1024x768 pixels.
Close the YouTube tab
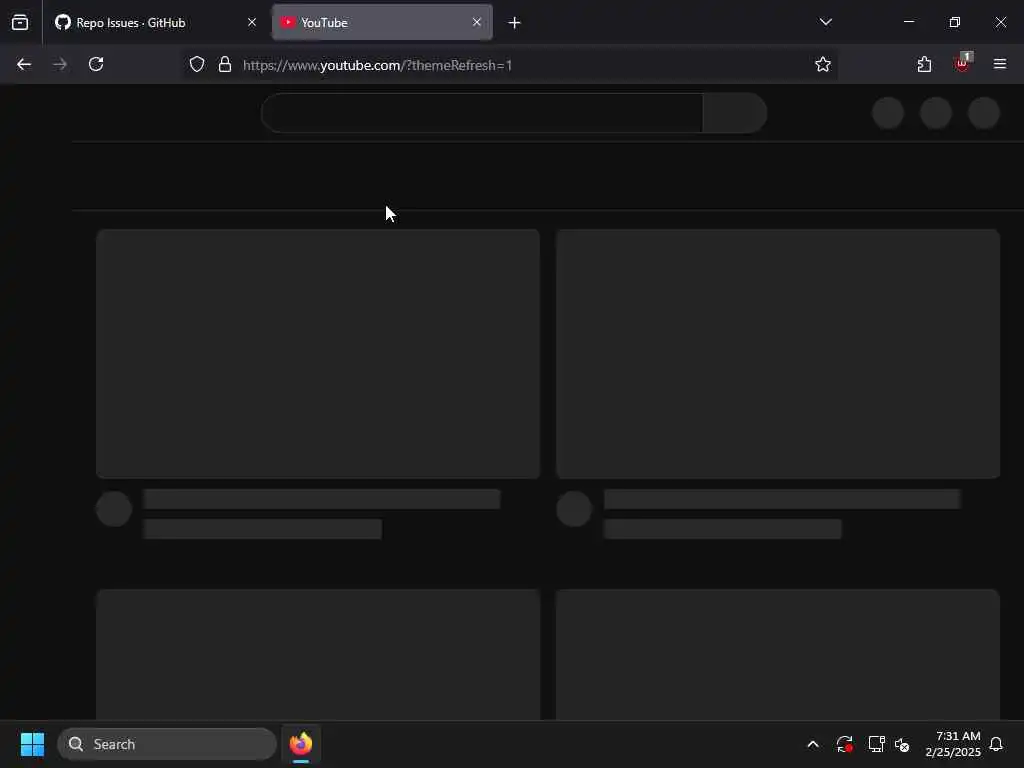tap(477, 22)
